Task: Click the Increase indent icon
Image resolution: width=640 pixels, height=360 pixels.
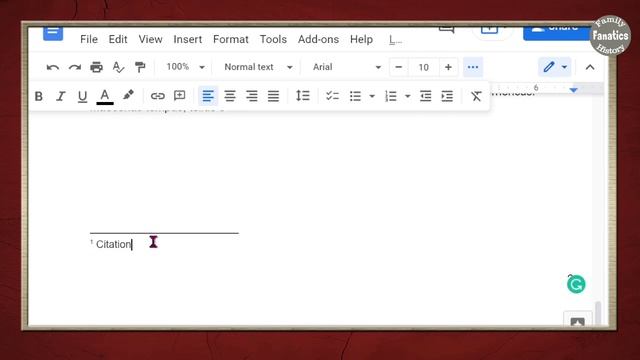Action: point(447,96)
